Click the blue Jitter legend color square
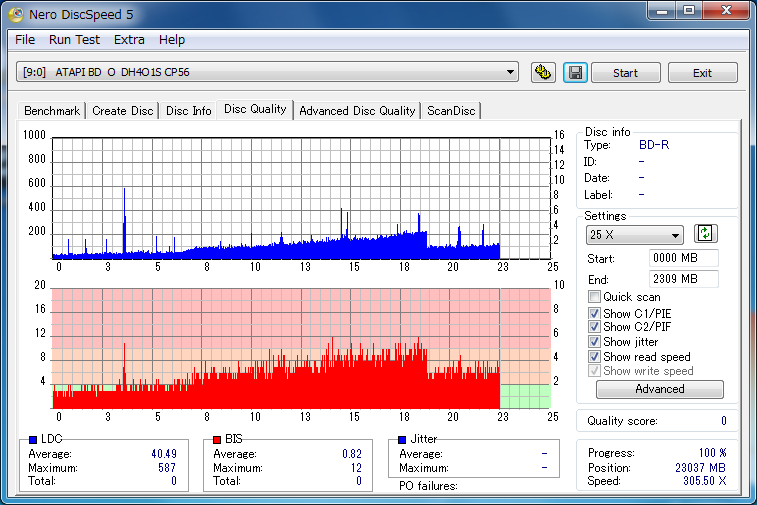757x505 pixels. 402,439
